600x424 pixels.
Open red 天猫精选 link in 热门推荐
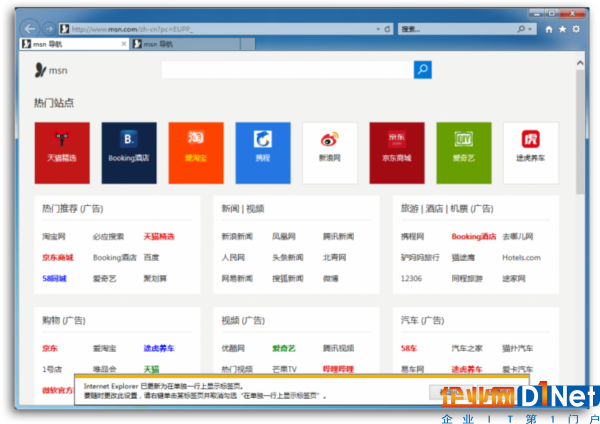(159, 236)
